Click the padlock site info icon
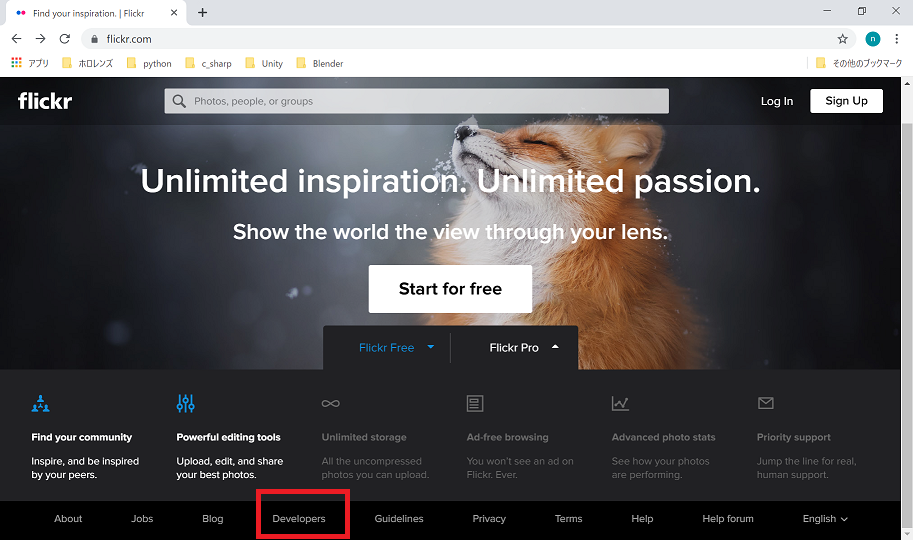 [x=94, y=39]
